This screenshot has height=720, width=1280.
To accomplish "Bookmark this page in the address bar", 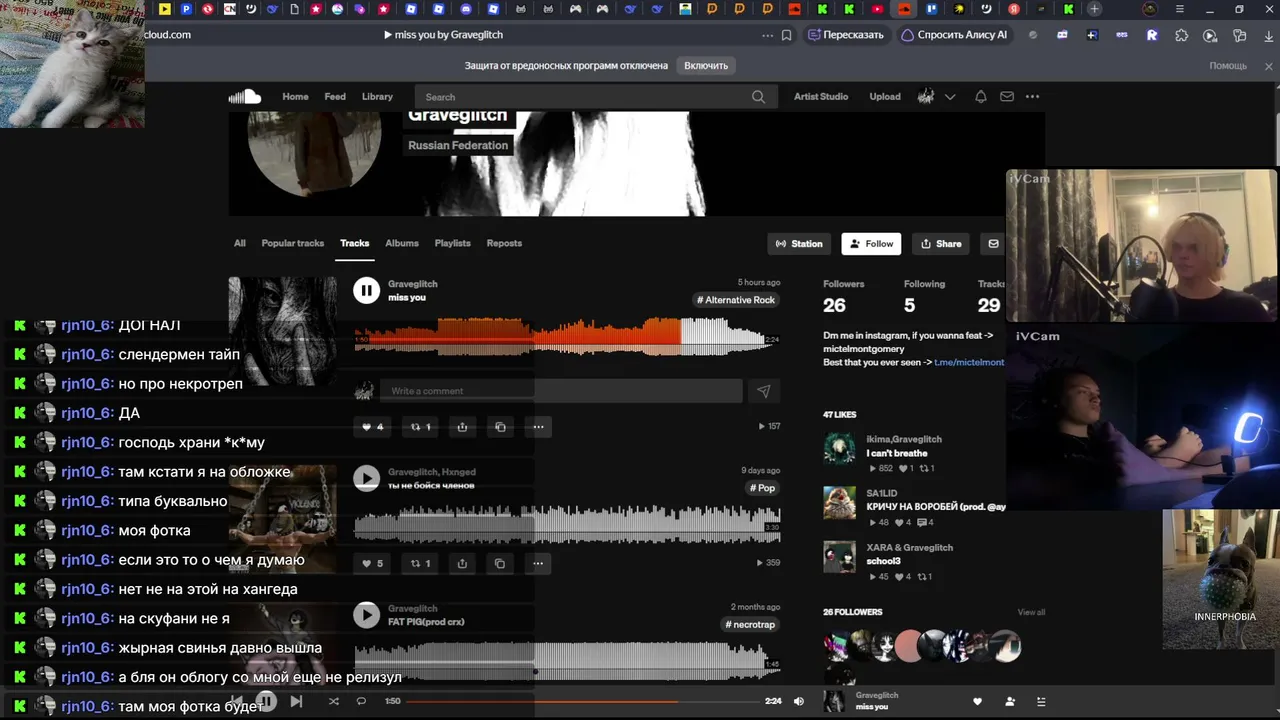I will [x=787, y=35].
